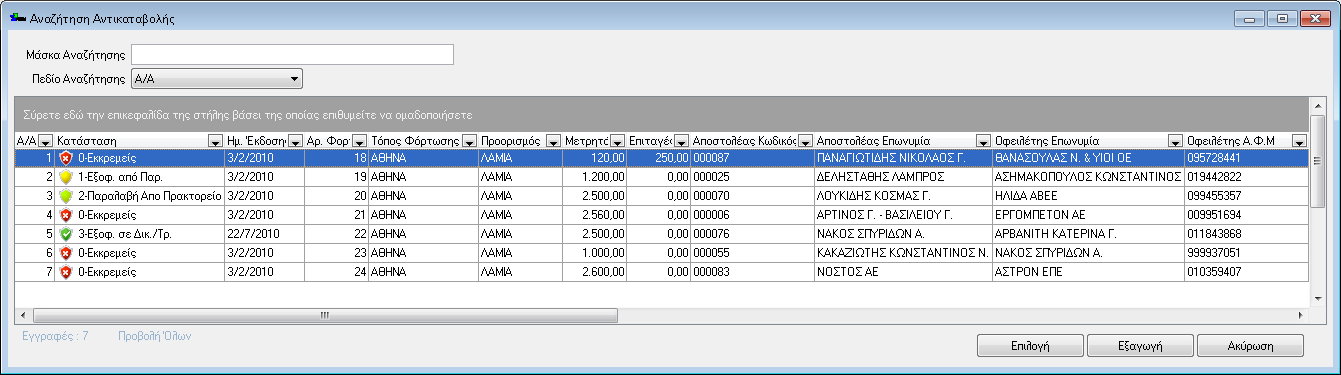Click the cell ΑΣΗΜΑΚΟΠΟΥΛΟΣ ΚΩΝΣΤΑΝΤΙΝΟΣ
1341x375 pixels.
(x=1088, y=177)
